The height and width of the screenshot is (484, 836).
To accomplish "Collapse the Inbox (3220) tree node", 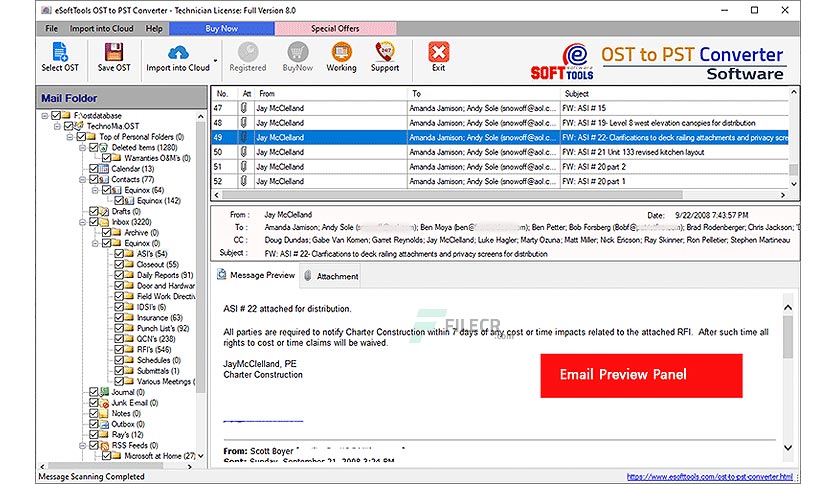I will [x=83, y=222].
